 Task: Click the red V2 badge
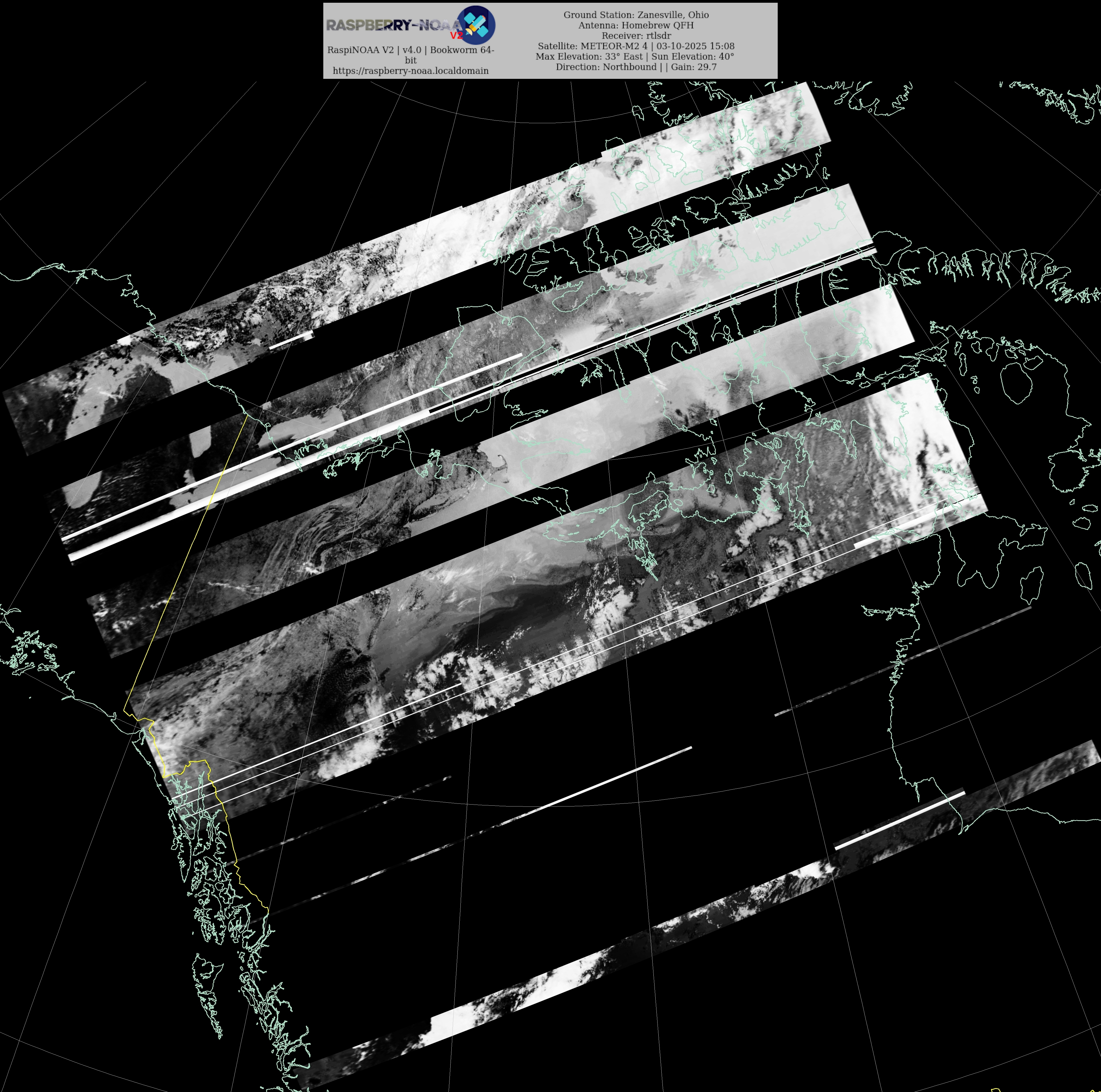click(x=457, y=36)
